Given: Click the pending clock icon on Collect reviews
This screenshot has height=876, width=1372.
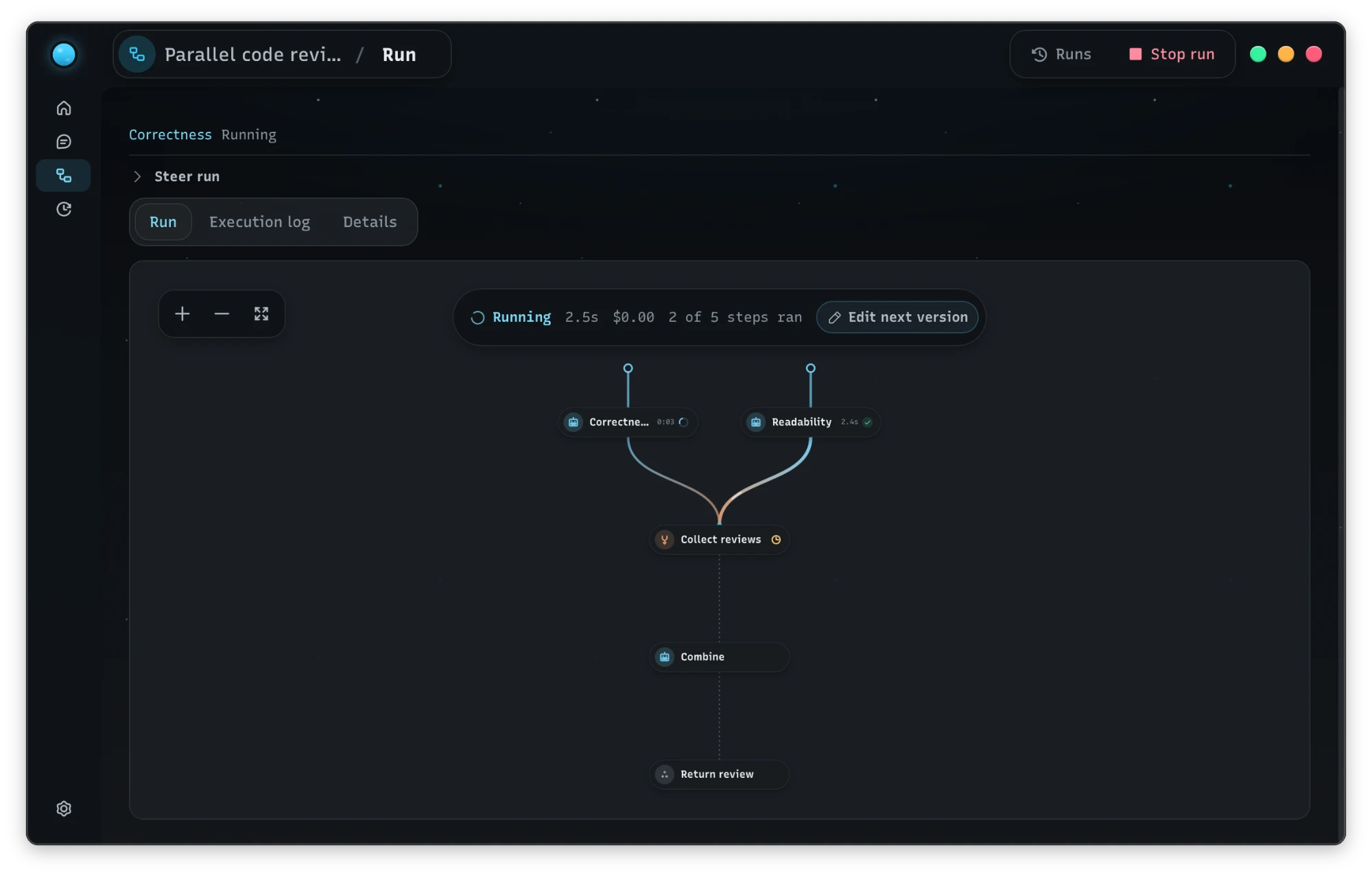Looking at the screenshot, I should coord(776,540).
